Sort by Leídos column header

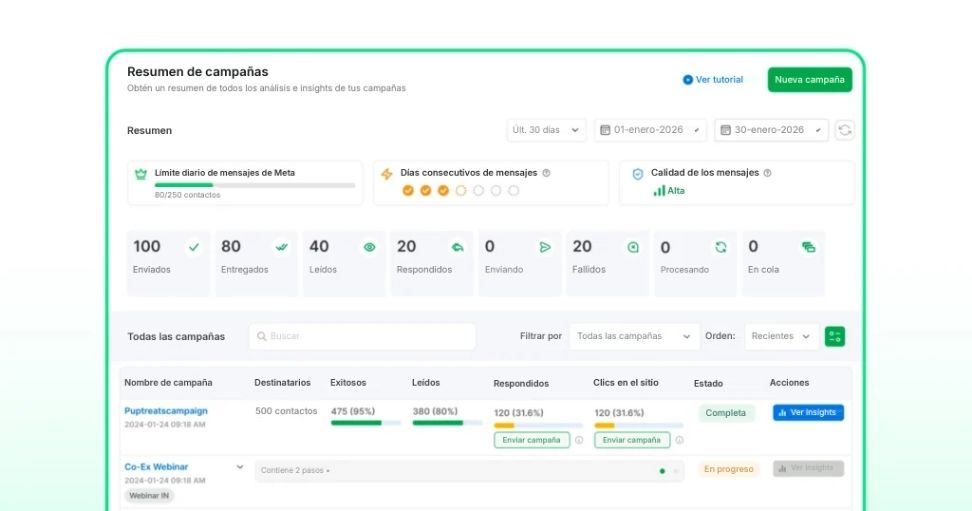426,383
